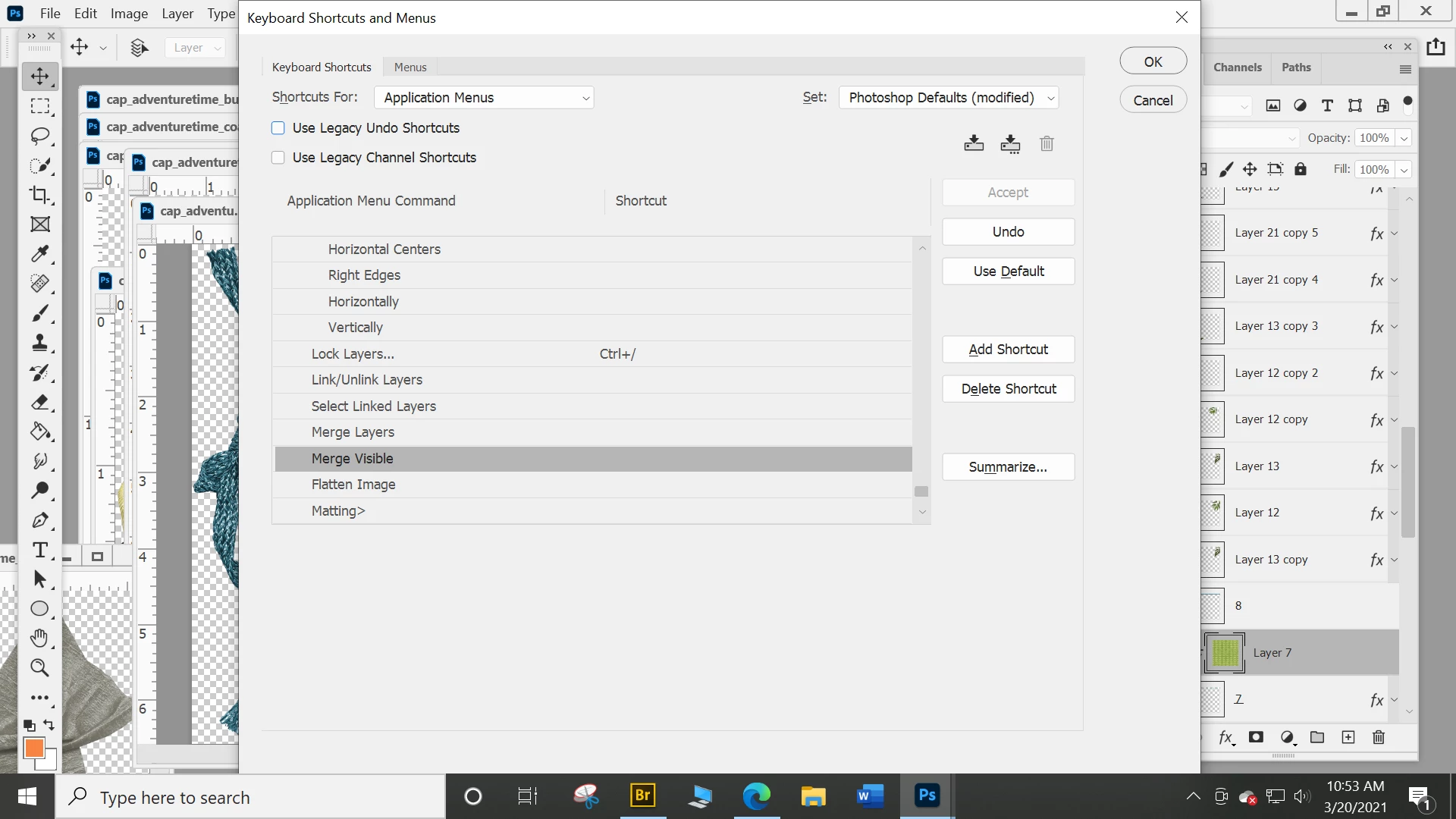Click the delete shortcut set trash icon
Screen dimensions: 1456x819
pos(1046,143)
